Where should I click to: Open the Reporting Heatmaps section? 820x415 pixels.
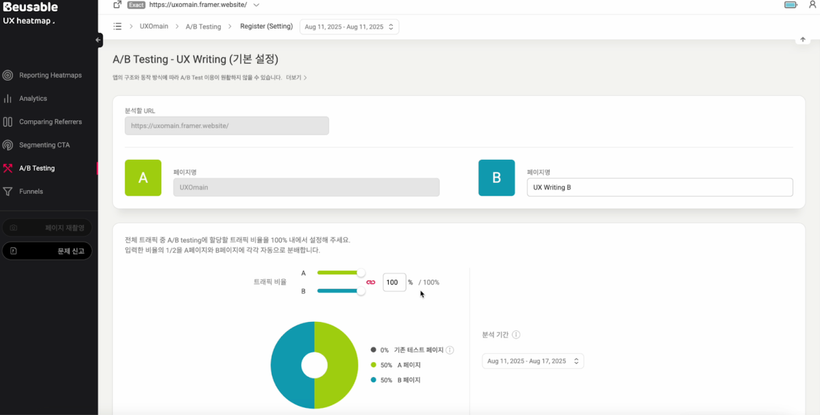pos(50,75)
